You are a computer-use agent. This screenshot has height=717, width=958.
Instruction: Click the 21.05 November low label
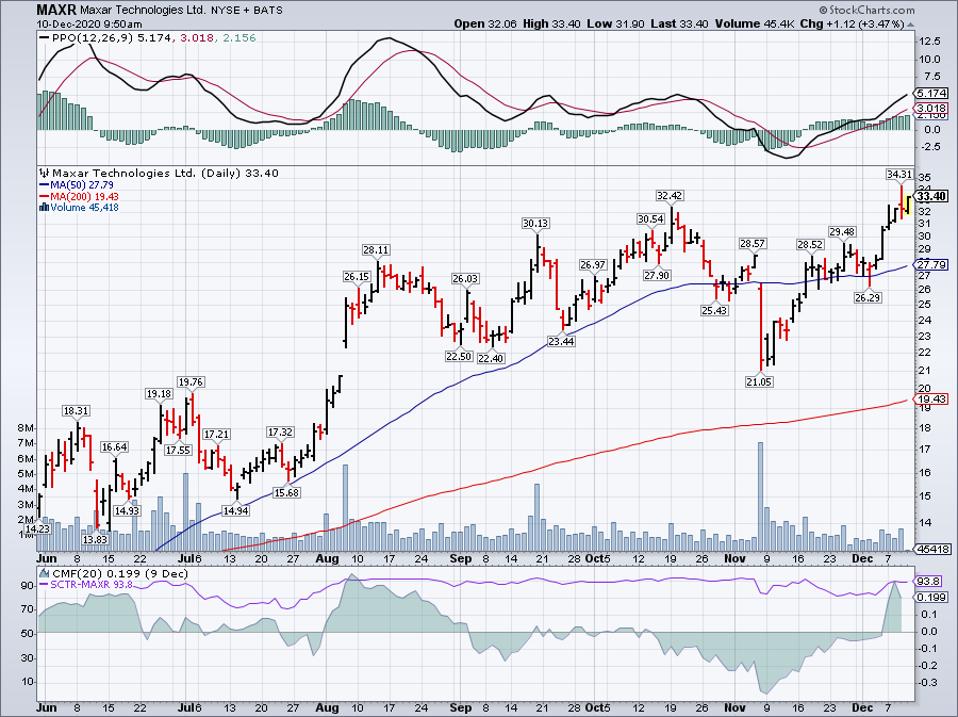coord(759,382)
